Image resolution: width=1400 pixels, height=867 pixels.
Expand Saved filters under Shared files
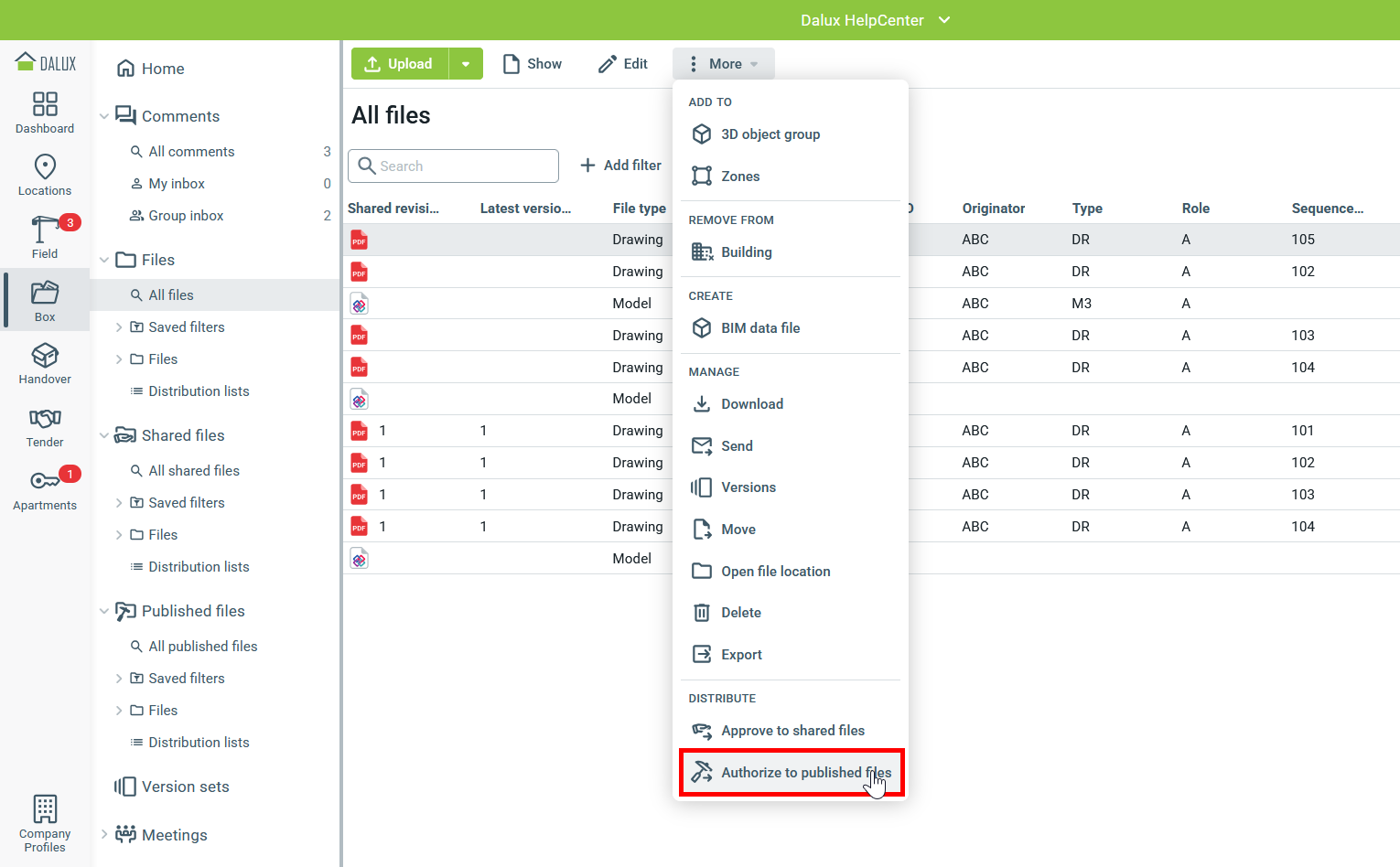pos(119,503)
